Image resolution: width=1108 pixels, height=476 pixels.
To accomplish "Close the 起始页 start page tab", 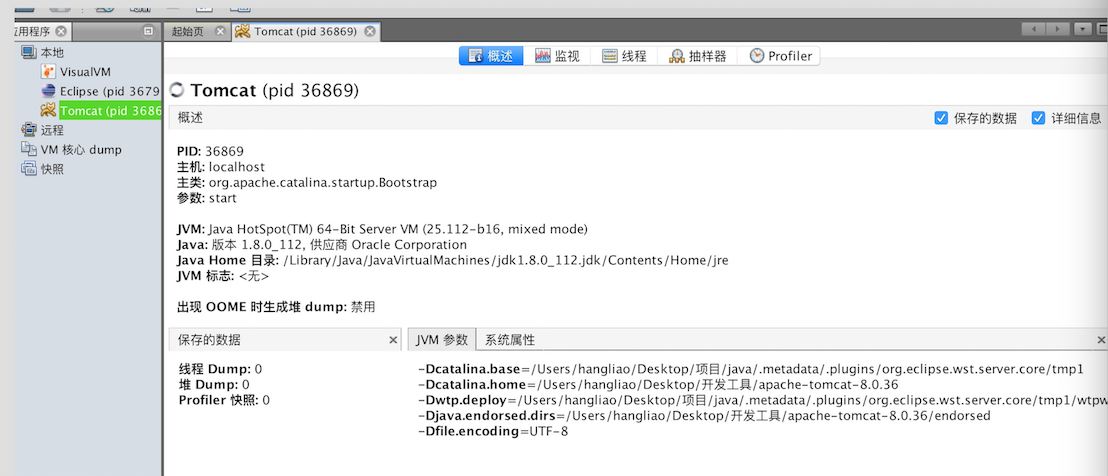I will pyautogui.click(x=220, y=31).
